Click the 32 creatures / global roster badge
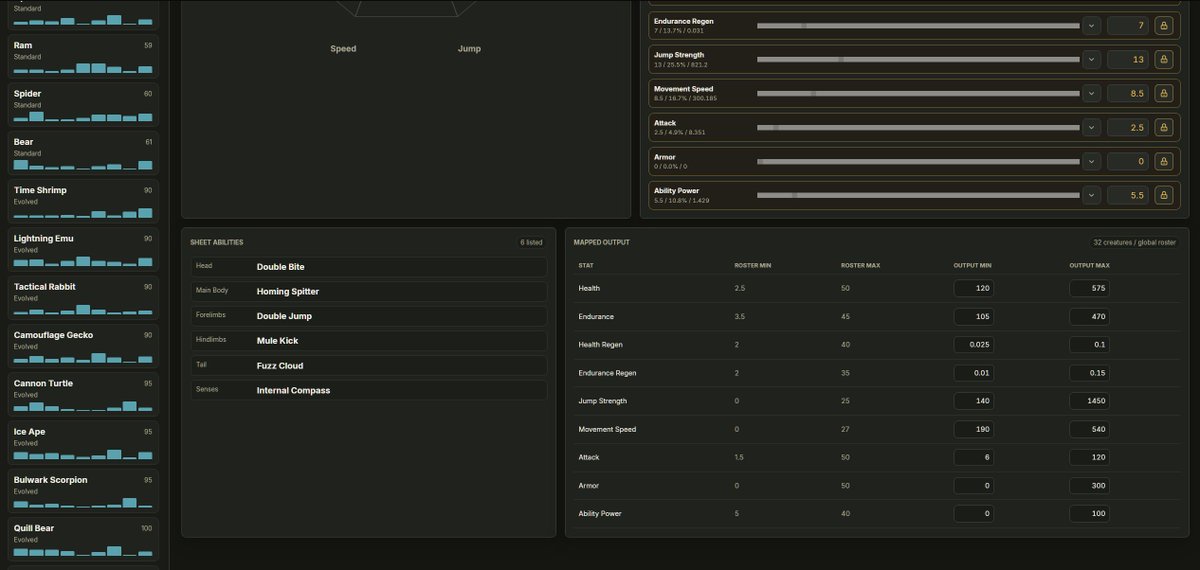The image size is (1200, 570). [x=1136, y=242]
